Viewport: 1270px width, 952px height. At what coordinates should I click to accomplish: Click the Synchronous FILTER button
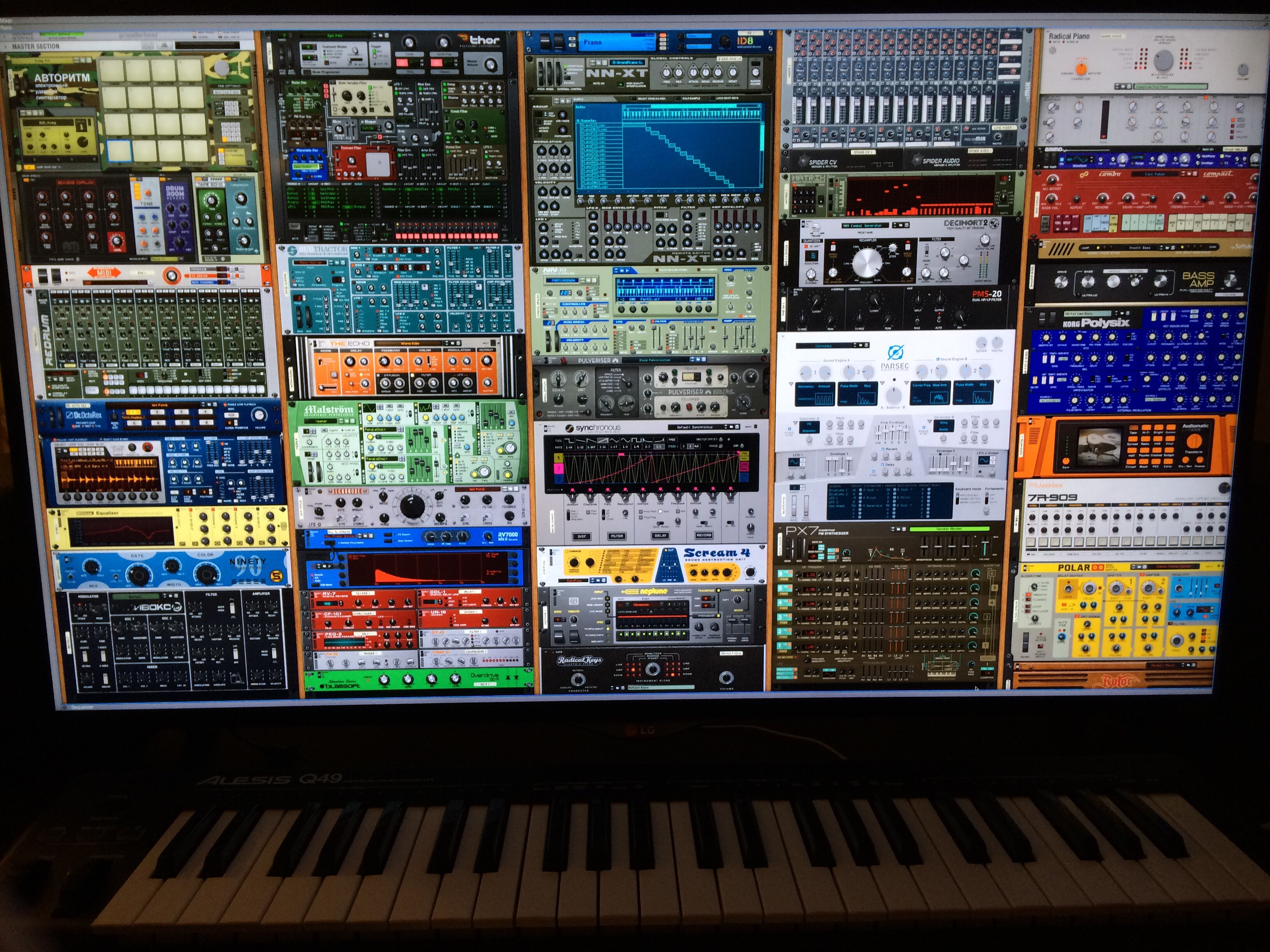pyautogui.click(x=617, y=537)
